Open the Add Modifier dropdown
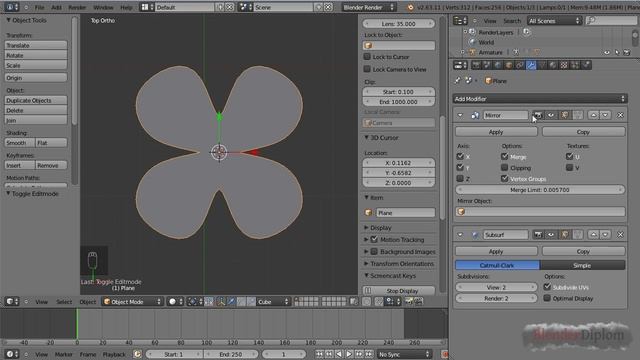This screenshot has height=360, width=640. coord(540,99)
